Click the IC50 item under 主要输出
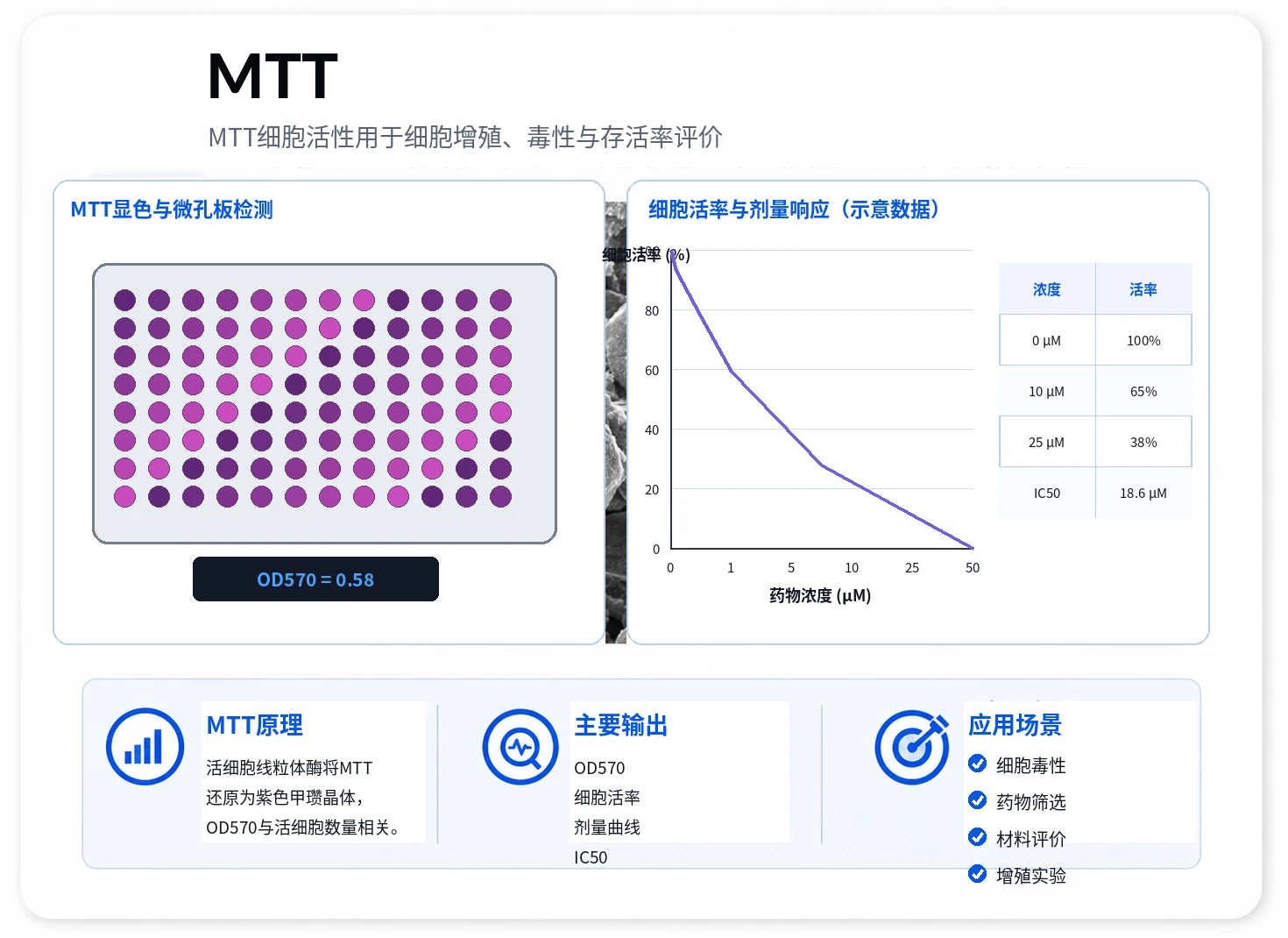This screenshot has height=938, width=1288. point(591,857)
